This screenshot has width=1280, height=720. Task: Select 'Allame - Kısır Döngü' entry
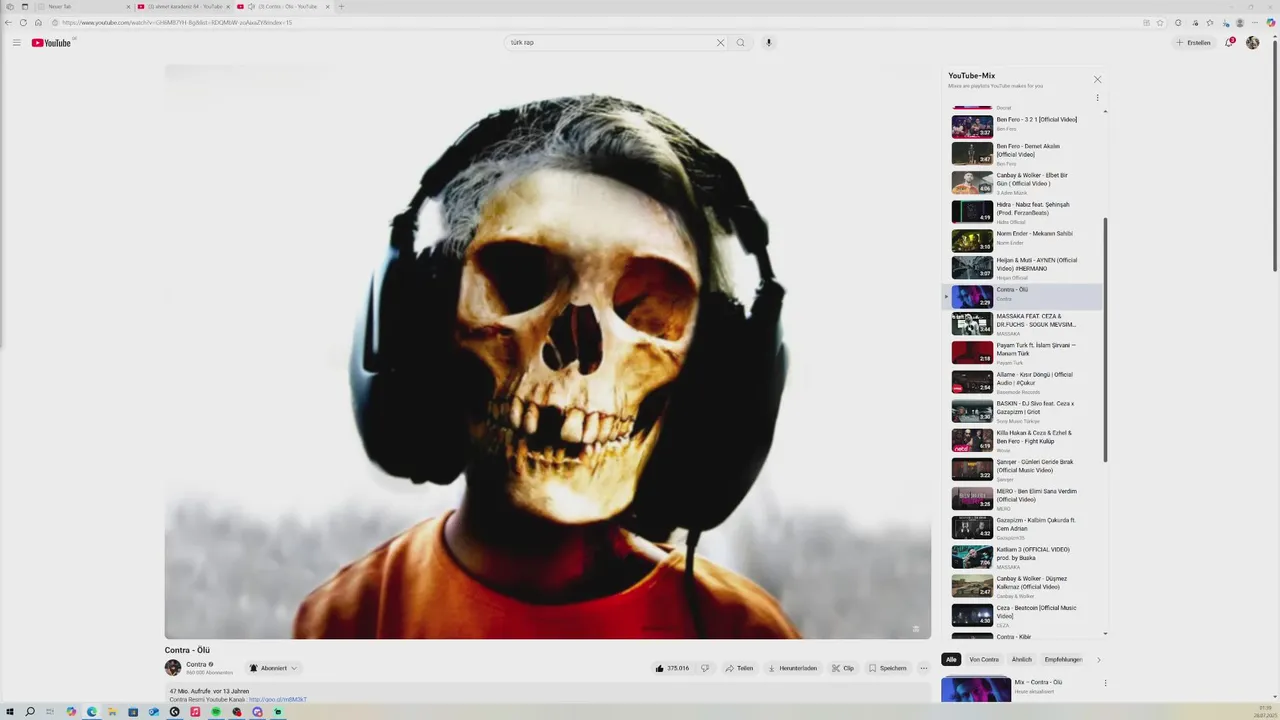pos(1023,381)
